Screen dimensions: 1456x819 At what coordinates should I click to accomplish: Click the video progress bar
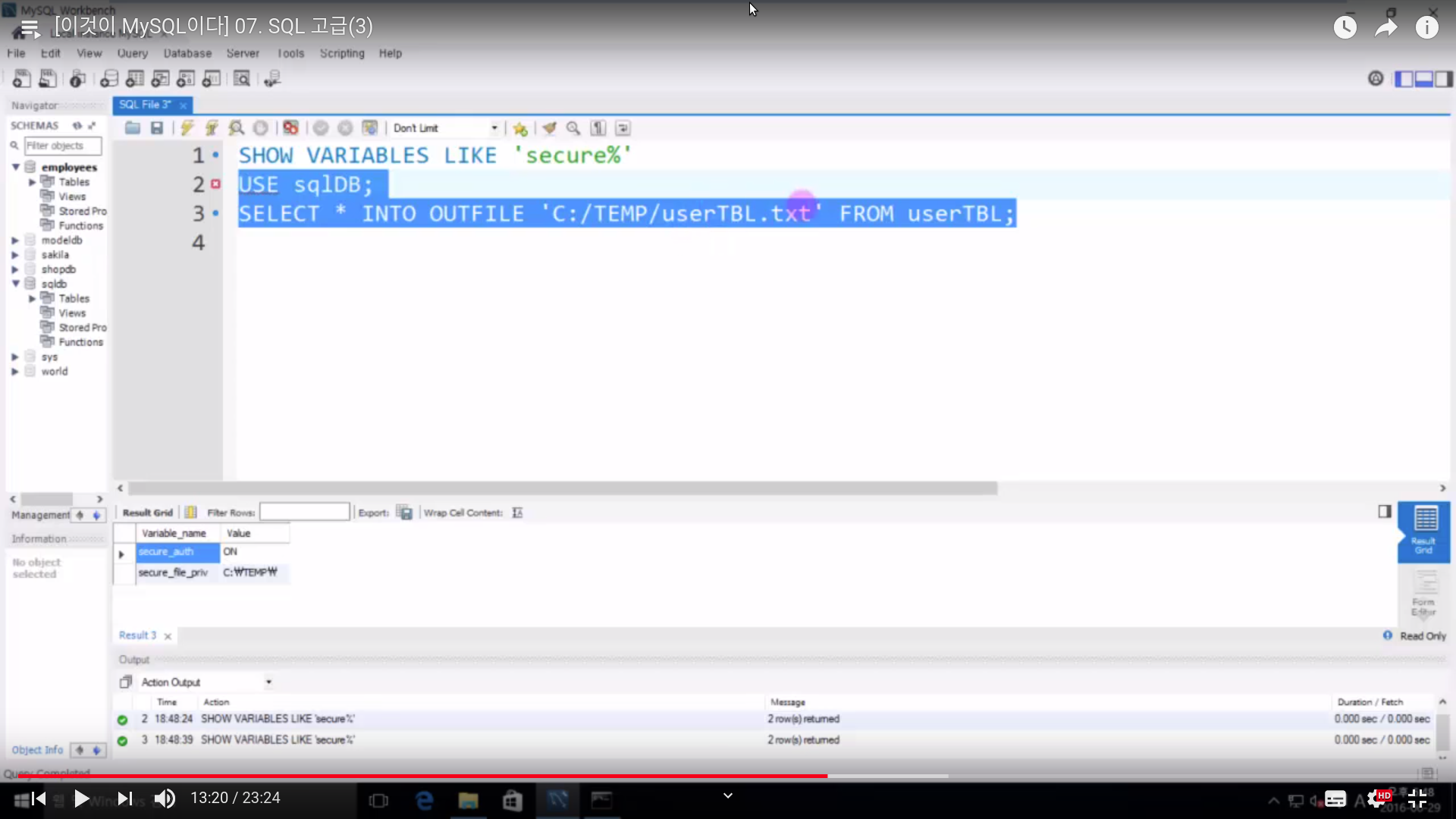(x=728, y=776)
